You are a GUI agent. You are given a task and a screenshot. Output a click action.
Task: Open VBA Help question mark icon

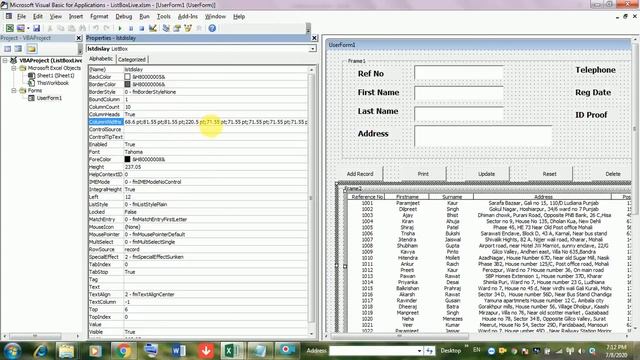pos(212,28)
